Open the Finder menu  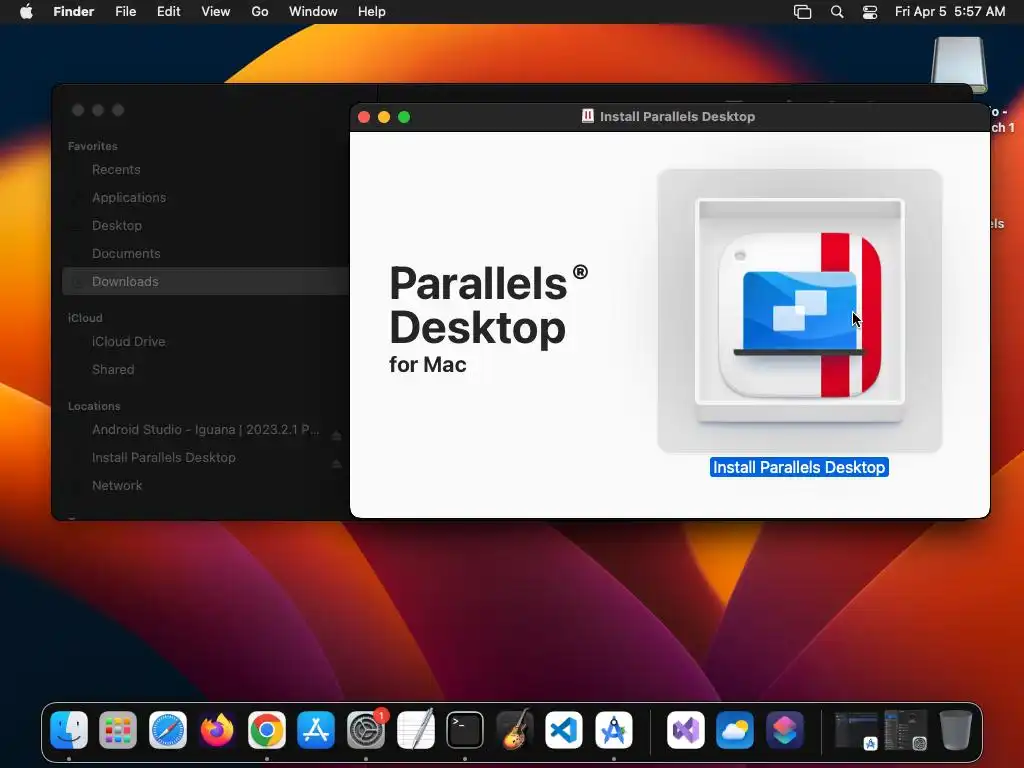pyautogui.click(x=73, y=12)
